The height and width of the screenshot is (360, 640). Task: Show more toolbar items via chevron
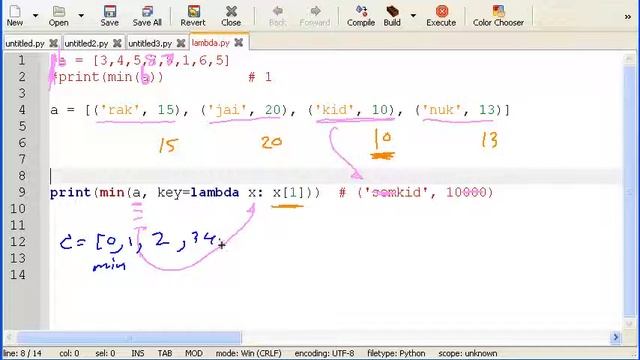628,17
